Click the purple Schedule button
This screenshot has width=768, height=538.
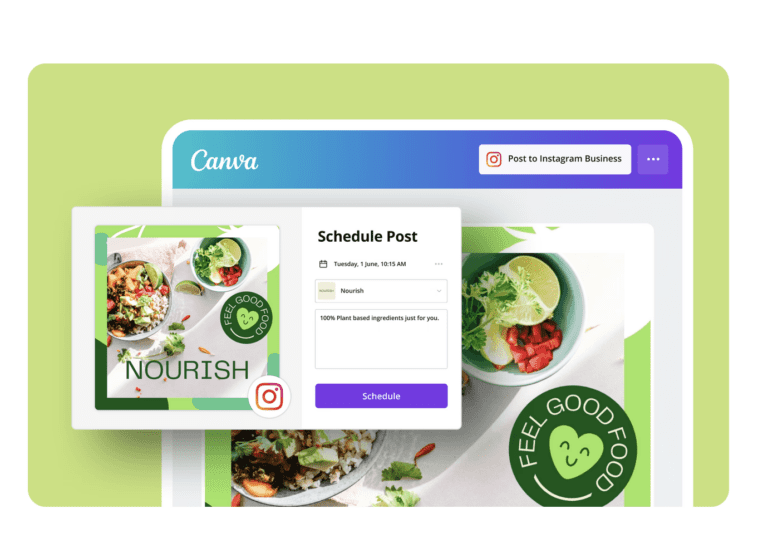point(381,396)
